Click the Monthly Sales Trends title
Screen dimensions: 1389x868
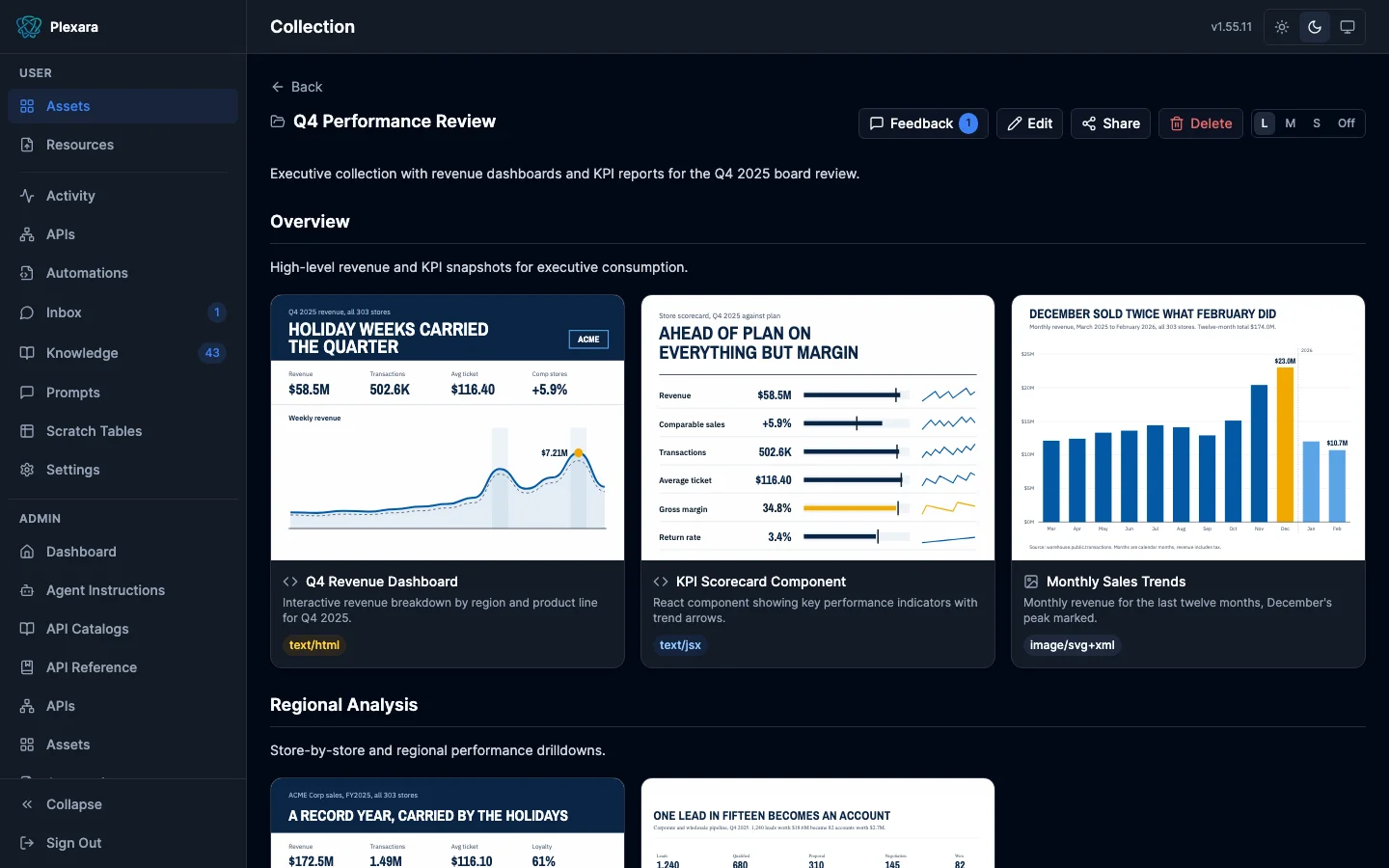pos(1116,582)
